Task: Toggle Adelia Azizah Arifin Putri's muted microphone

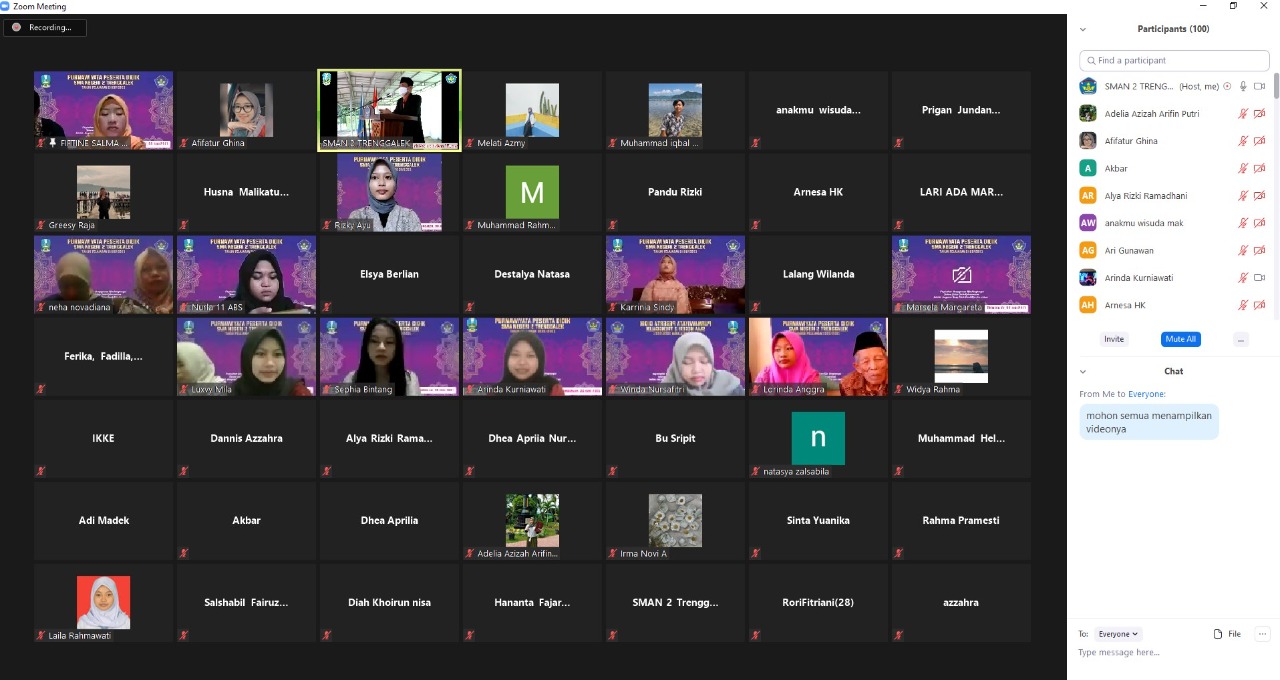Action: (1243, 114)
